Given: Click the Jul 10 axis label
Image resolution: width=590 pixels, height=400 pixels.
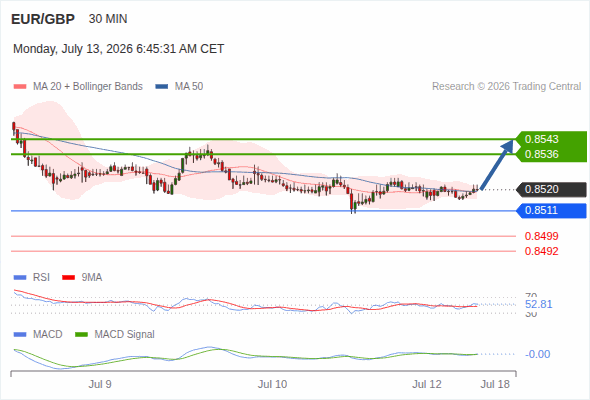Looking at the screenshot, I should (272, 385).
